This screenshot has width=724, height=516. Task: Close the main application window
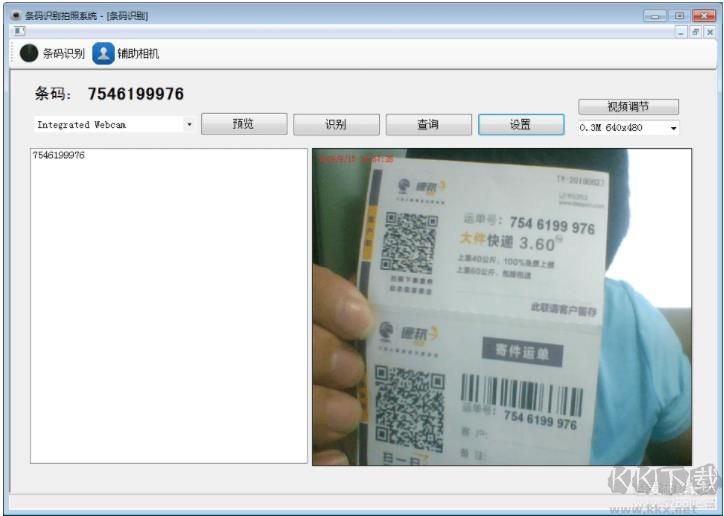point(702,16)
